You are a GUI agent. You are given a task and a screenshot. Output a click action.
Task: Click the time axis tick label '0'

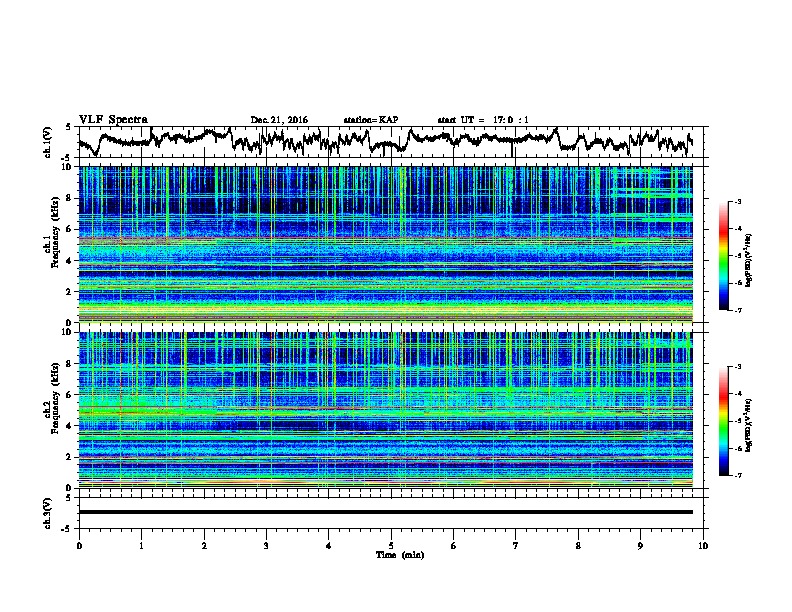point(79,546)
